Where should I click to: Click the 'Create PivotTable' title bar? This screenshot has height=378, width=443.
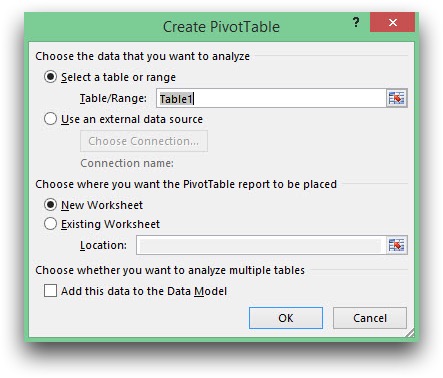pyautogui.click(x=221, y=27)
